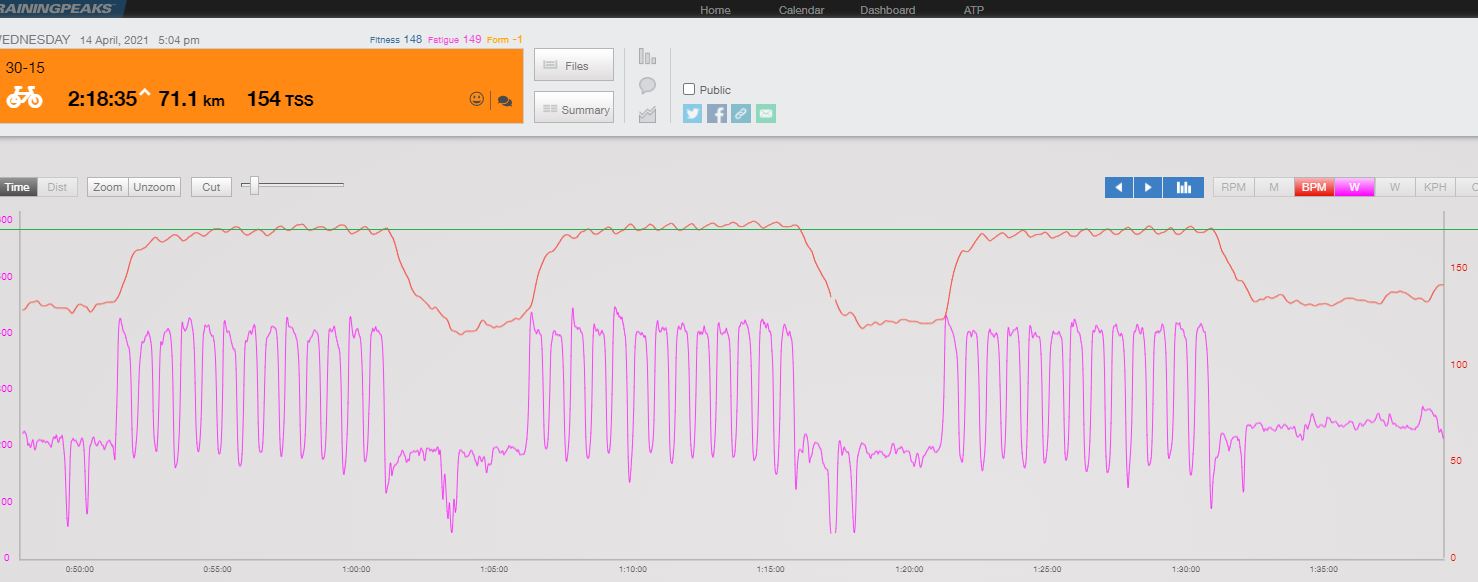1478x582 pixels.
Task: Click the gray speech bubble icon
Action: click(x=647, y=86)
